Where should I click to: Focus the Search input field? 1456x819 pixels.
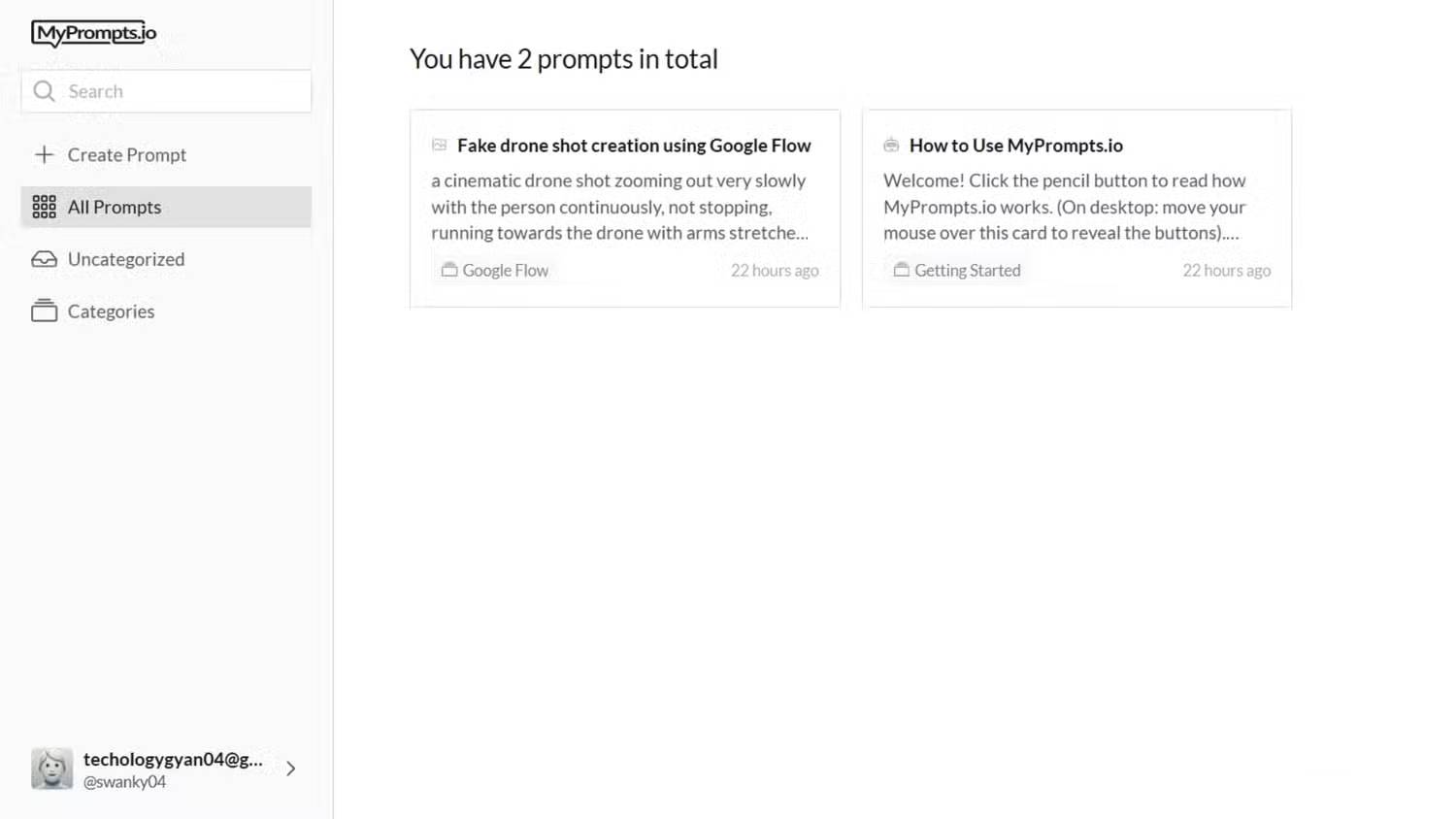pos(184,91)
